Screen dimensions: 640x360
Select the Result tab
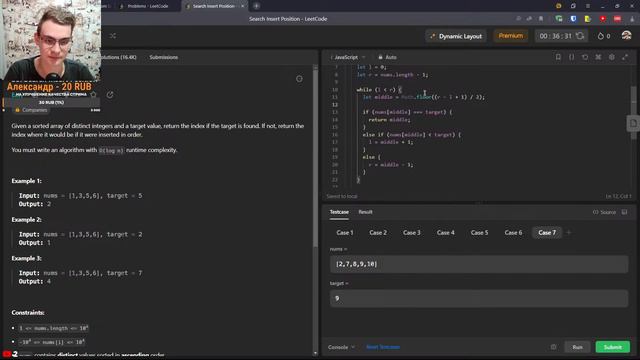[x=365, y=212]
